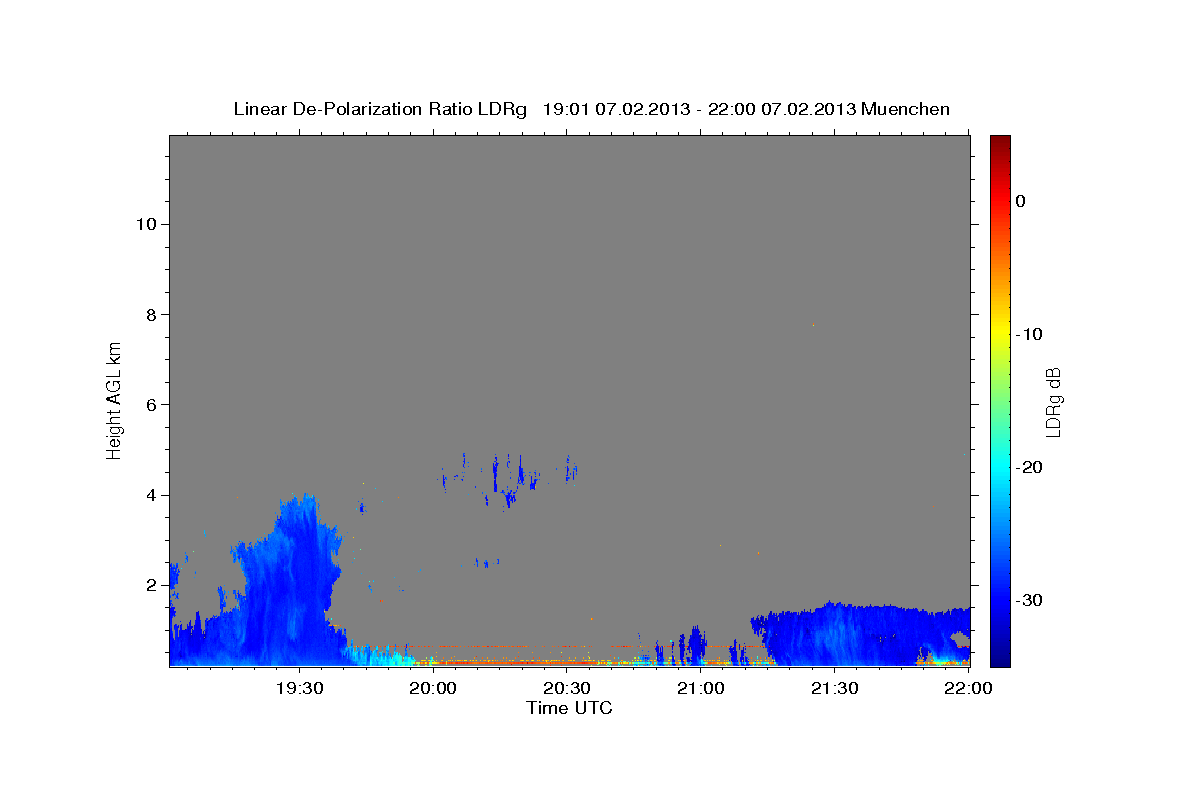Click the '21:30' time tick label
The height and width of the screenshot is (800, 1200).
tap(835, 688)
